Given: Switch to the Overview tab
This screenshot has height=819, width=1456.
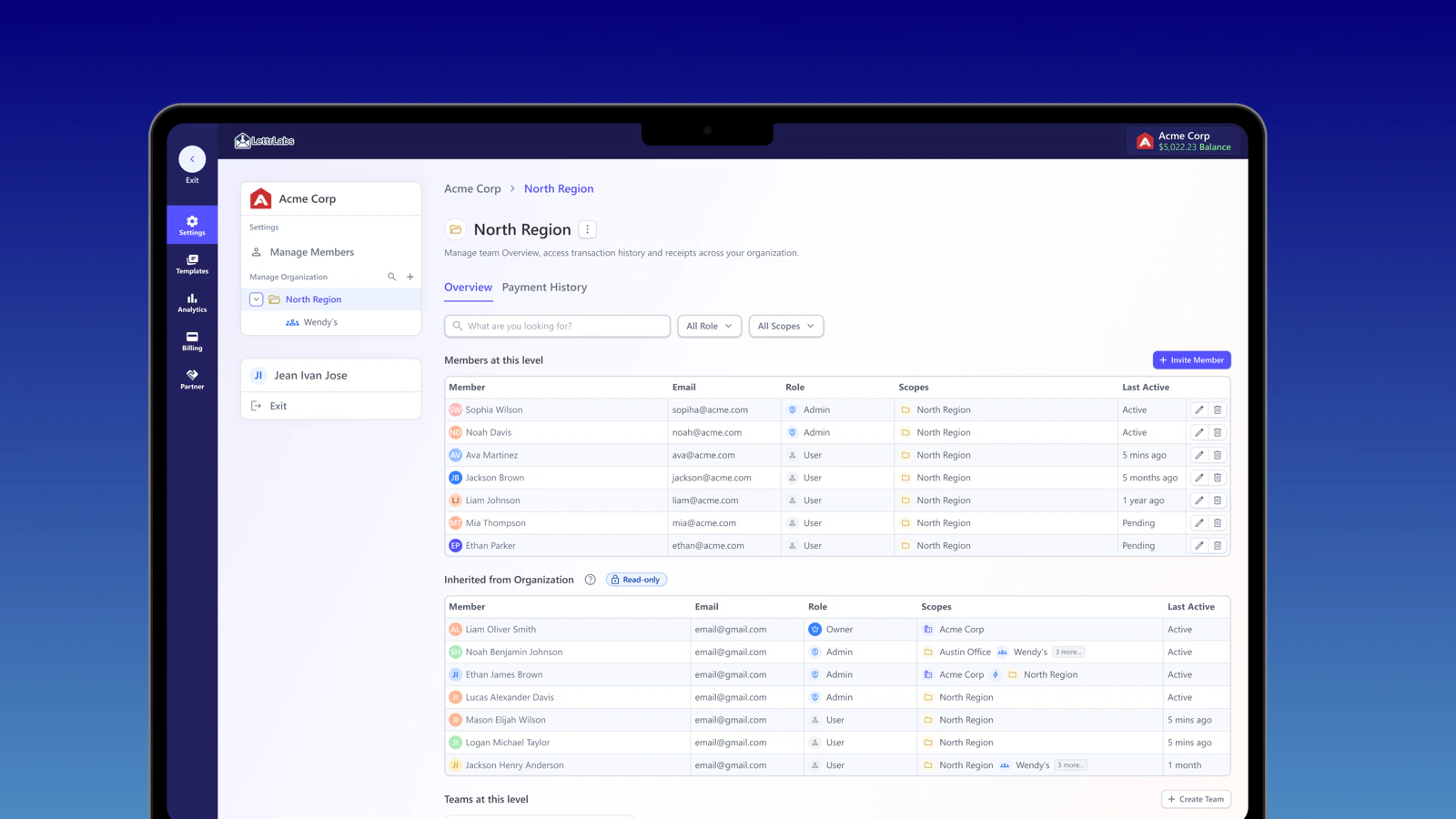Looking at the screenshot, I should click(468, 288).
